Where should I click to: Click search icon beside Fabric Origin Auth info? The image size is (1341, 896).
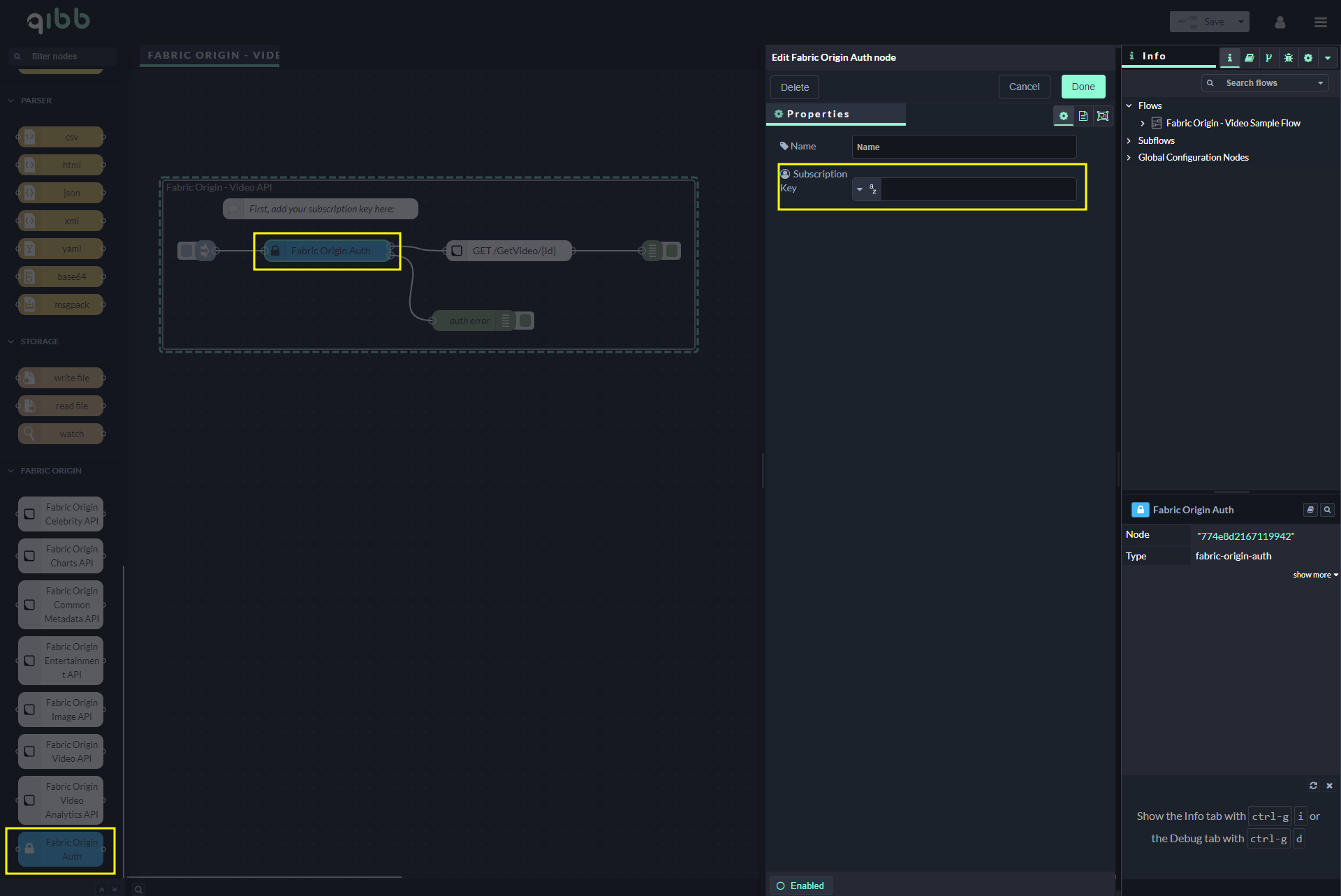(x=1327, y=510)
